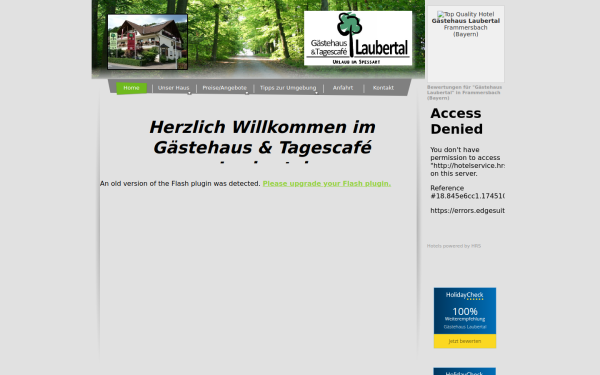Click the partially visible lower HolidayCheck badge

(465, 372)
